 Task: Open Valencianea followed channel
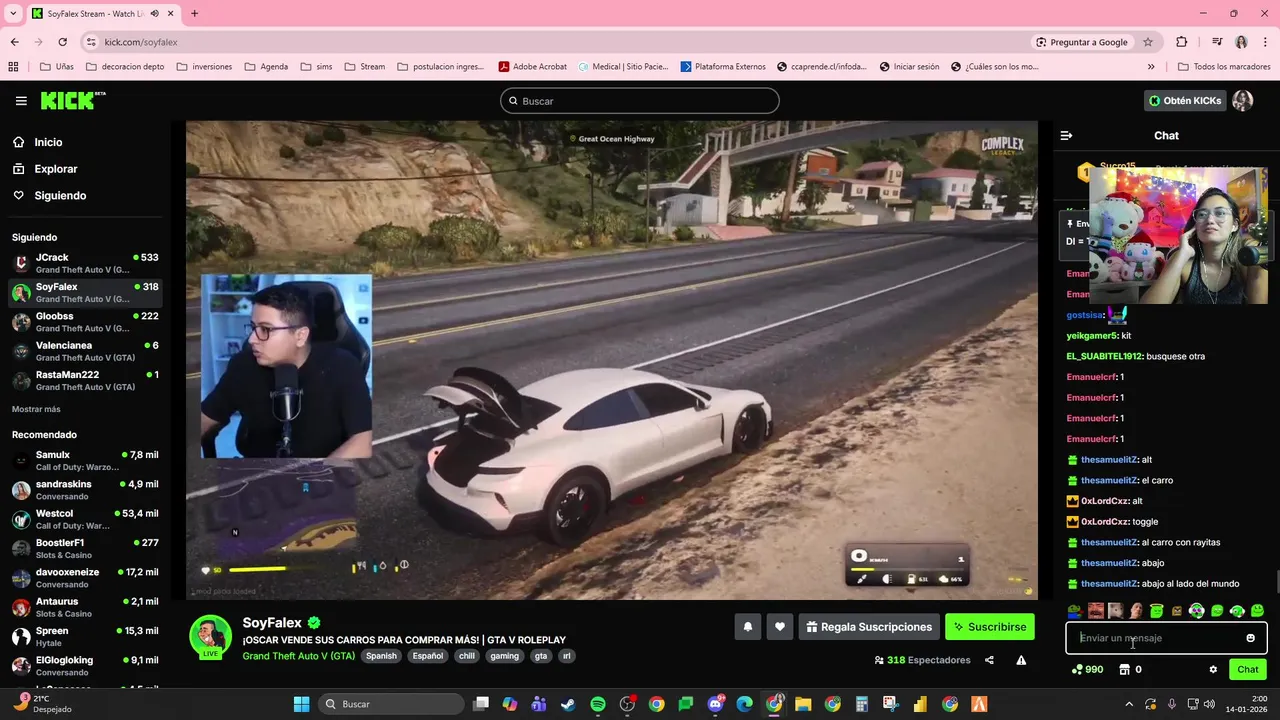coord(85,351)
